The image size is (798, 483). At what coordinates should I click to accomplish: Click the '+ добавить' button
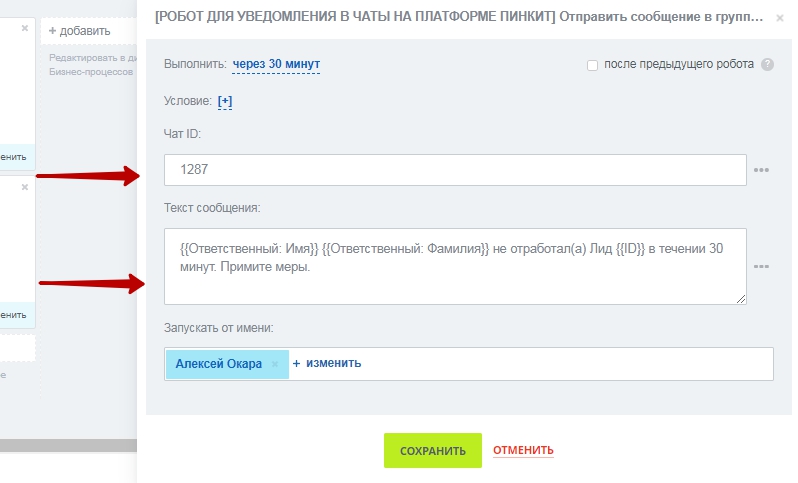point(80,32)
